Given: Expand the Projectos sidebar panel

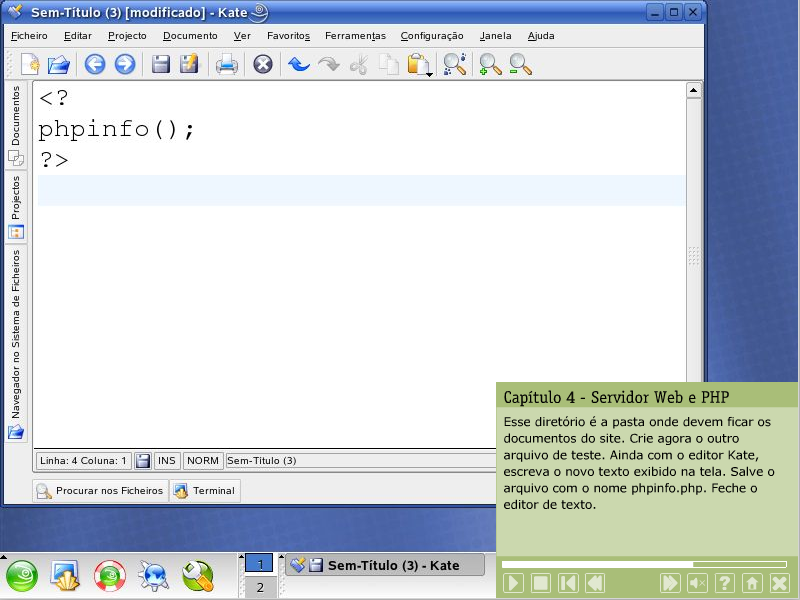Looking at the screenshot, I should tap(15, 206).
